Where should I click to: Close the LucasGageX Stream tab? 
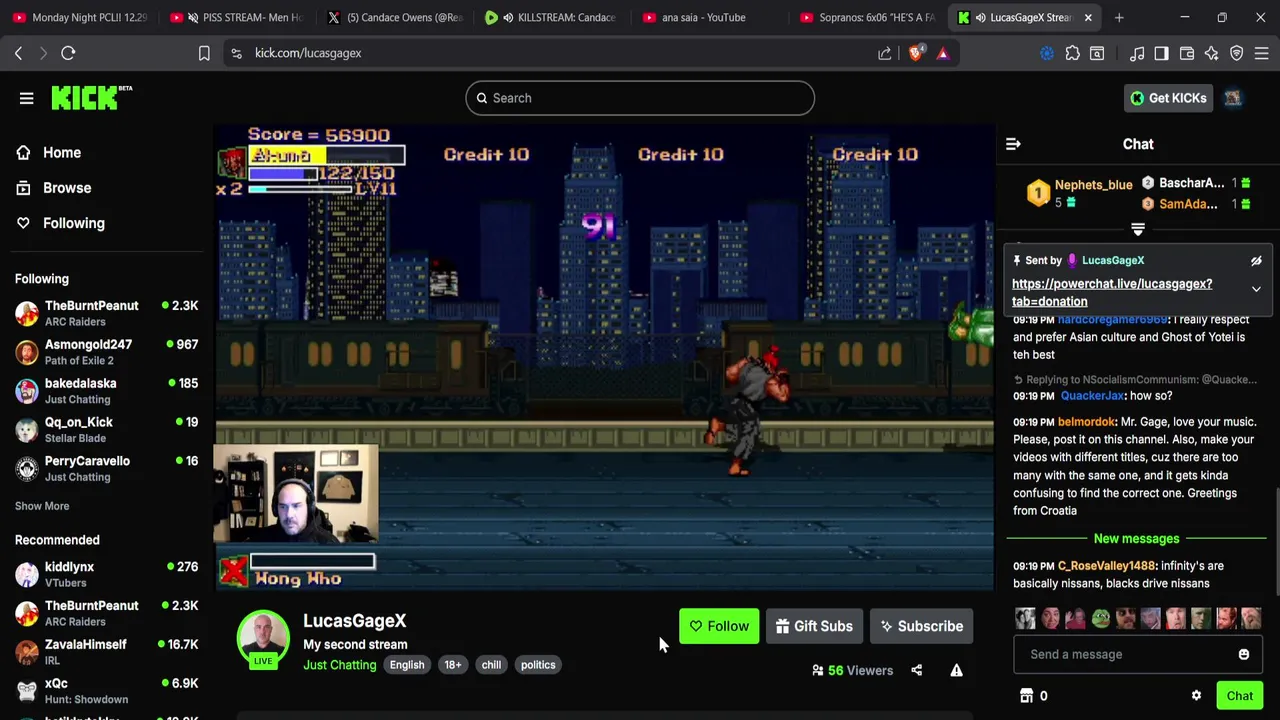coord(1088,17)
